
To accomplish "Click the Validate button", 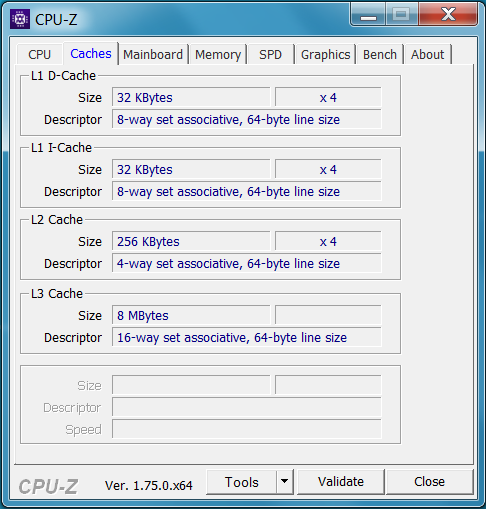I will tap(341, 482).
